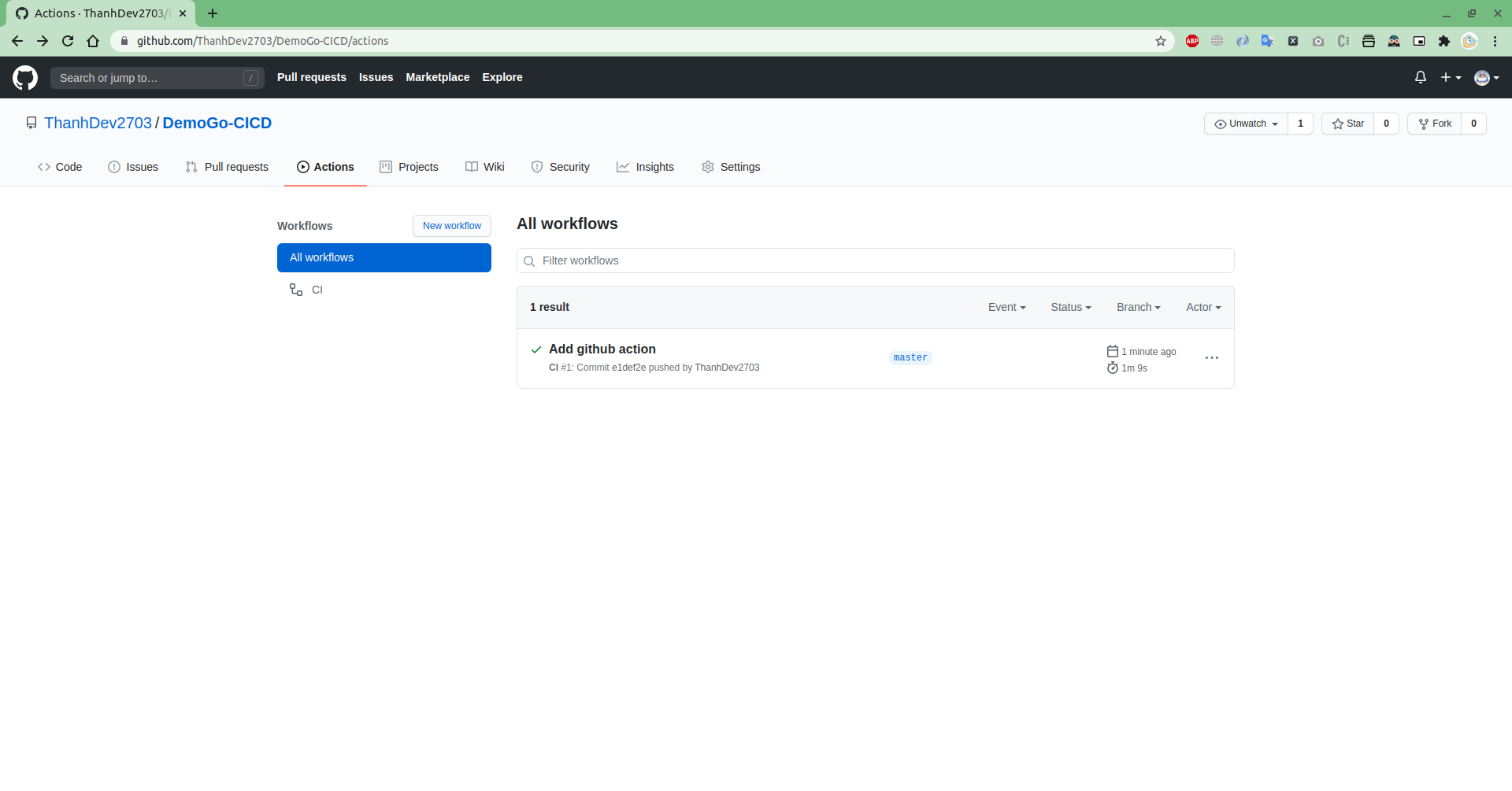This screenshot has height=791, width=1512.
Task: Open the Insights tab
Action: pos(646,167)
